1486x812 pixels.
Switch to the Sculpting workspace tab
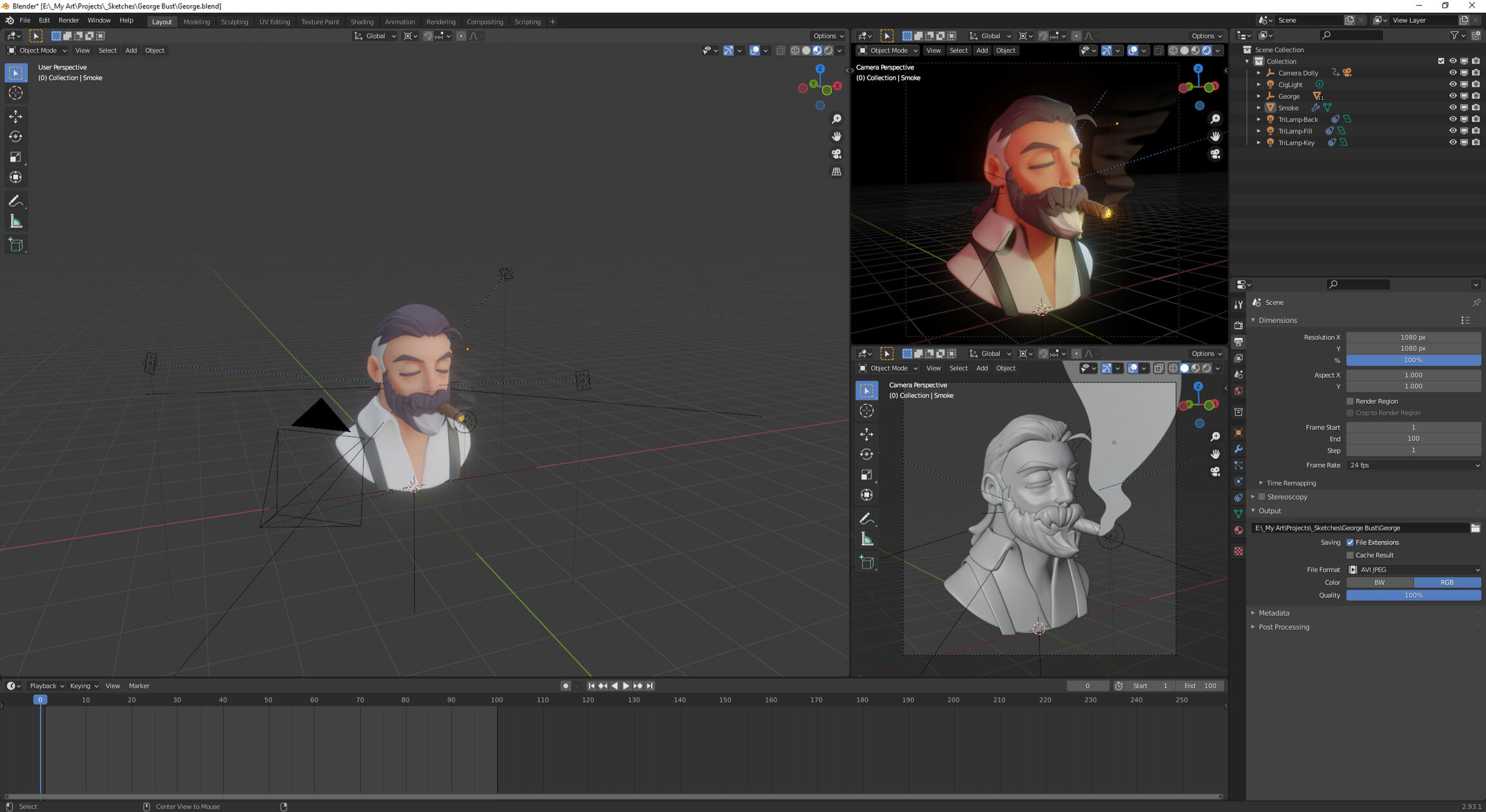pyautogui.click(x=234, y=22)
